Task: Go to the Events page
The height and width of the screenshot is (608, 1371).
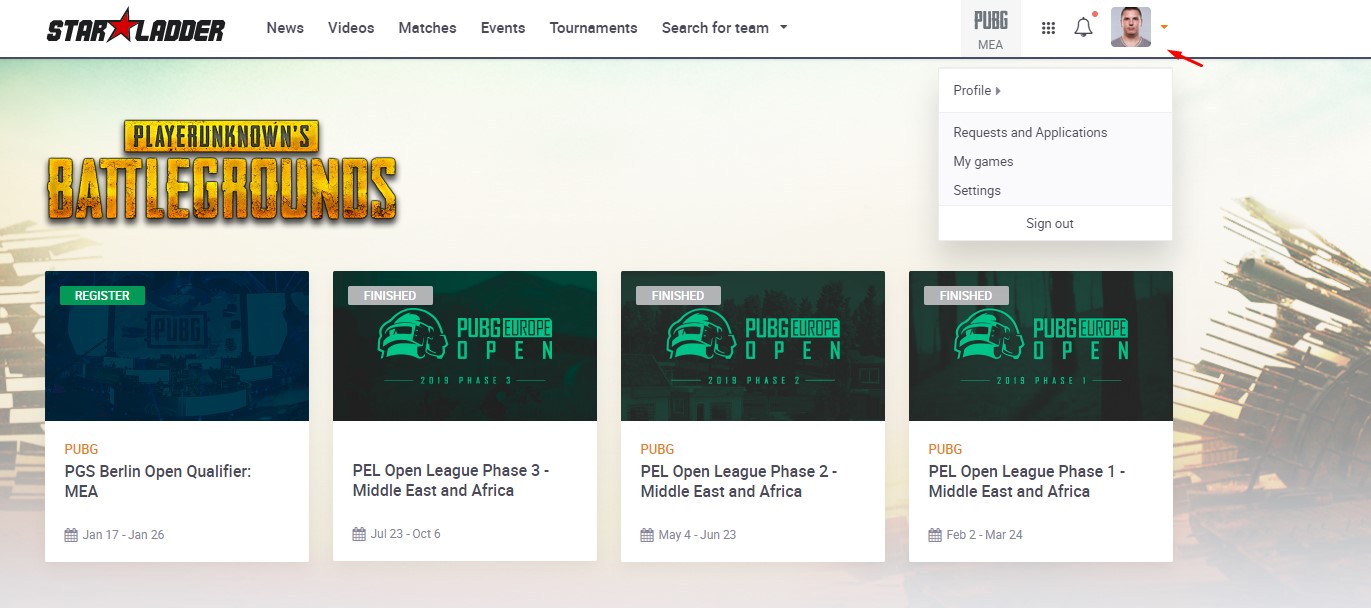Action: point(503,28)
